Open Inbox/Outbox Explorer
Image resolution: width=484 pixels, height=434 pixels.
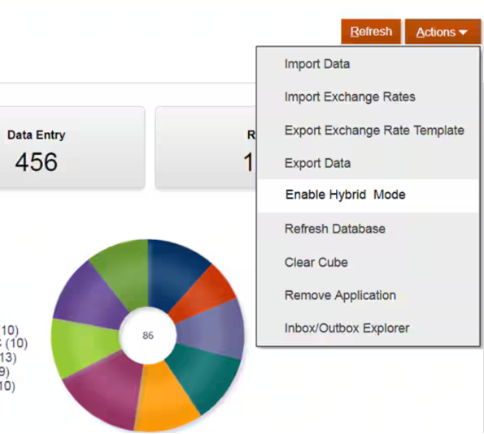click(368, 328)
